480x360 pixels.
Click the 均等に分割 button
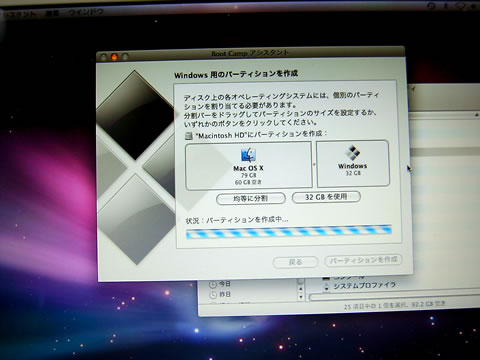click(x=251, y=199)
